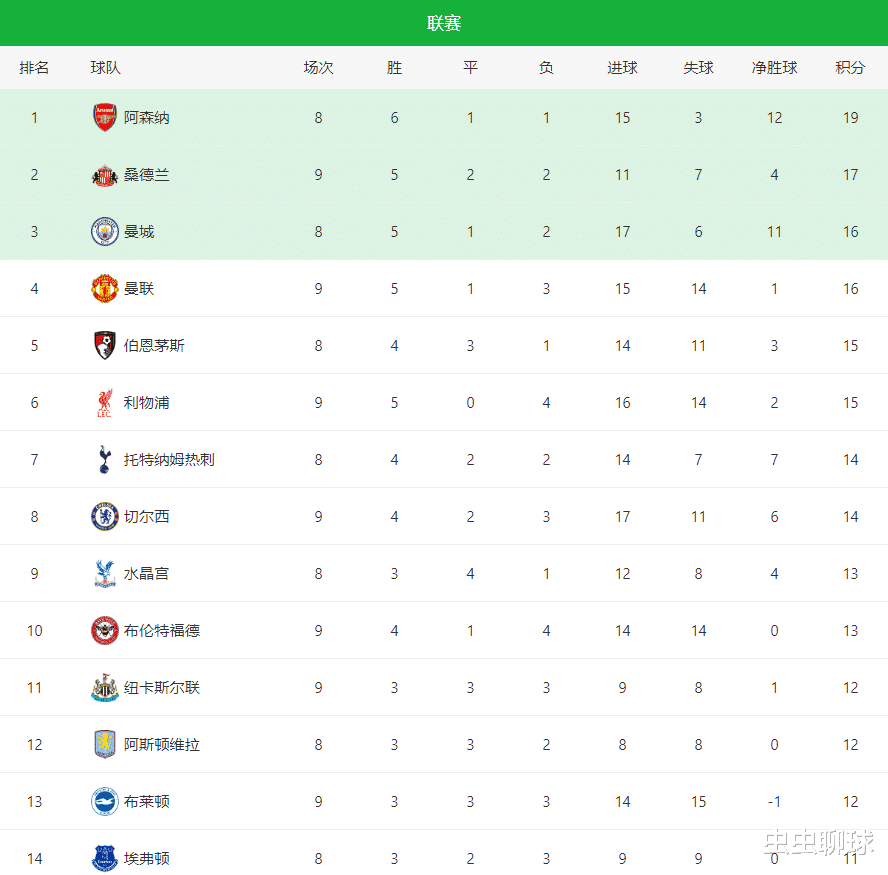The height and width of the screenshot is (875, 888).
Task: Click the Crystal Palace crest icon
Action: (x=105, y=574)
